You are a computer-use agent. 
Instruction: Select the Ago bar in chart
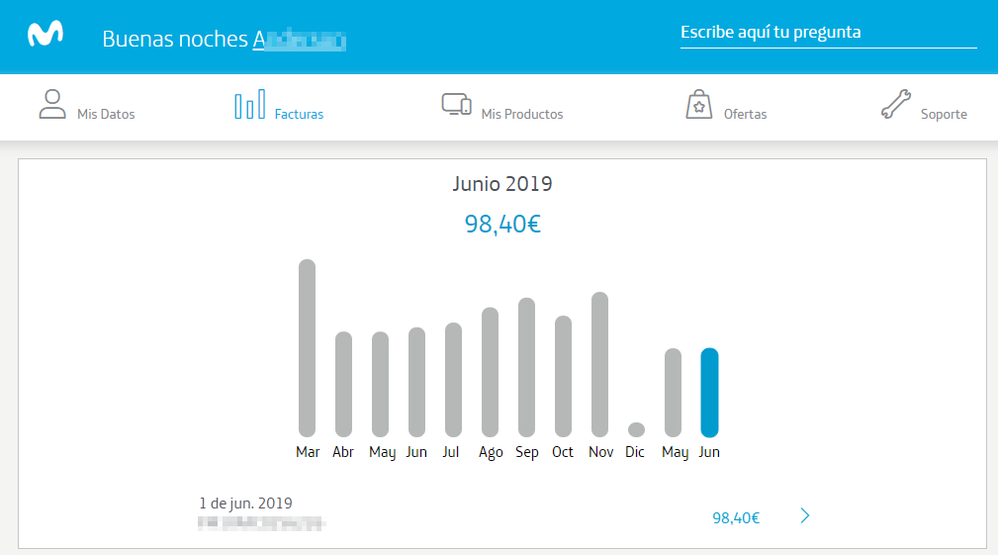pos(490,372)
